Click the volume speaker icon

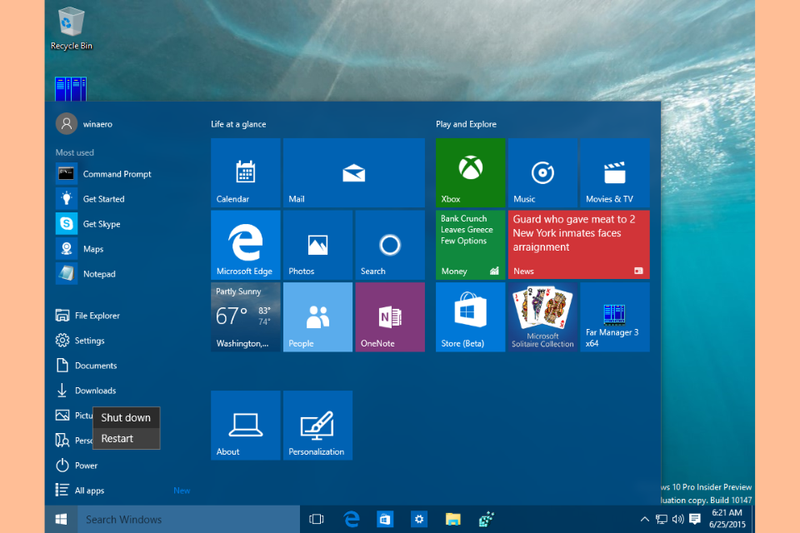(678, 519)
